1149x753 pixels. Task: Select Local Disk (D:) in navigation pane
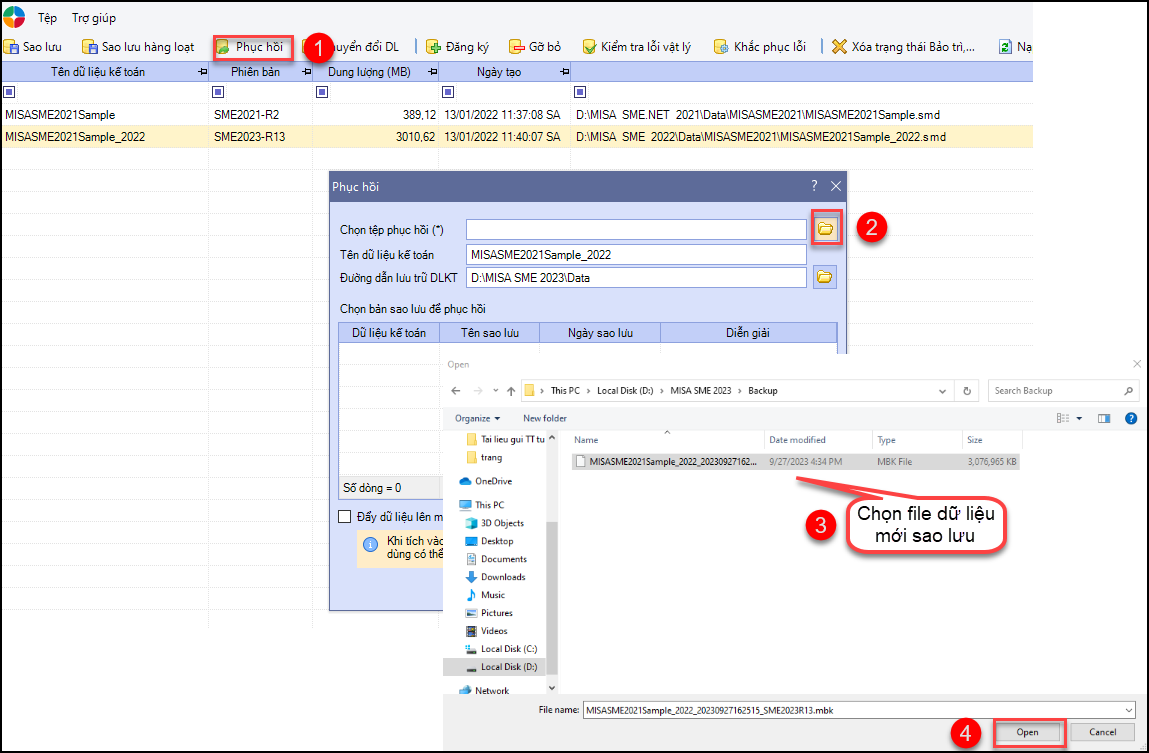(508, 667)
